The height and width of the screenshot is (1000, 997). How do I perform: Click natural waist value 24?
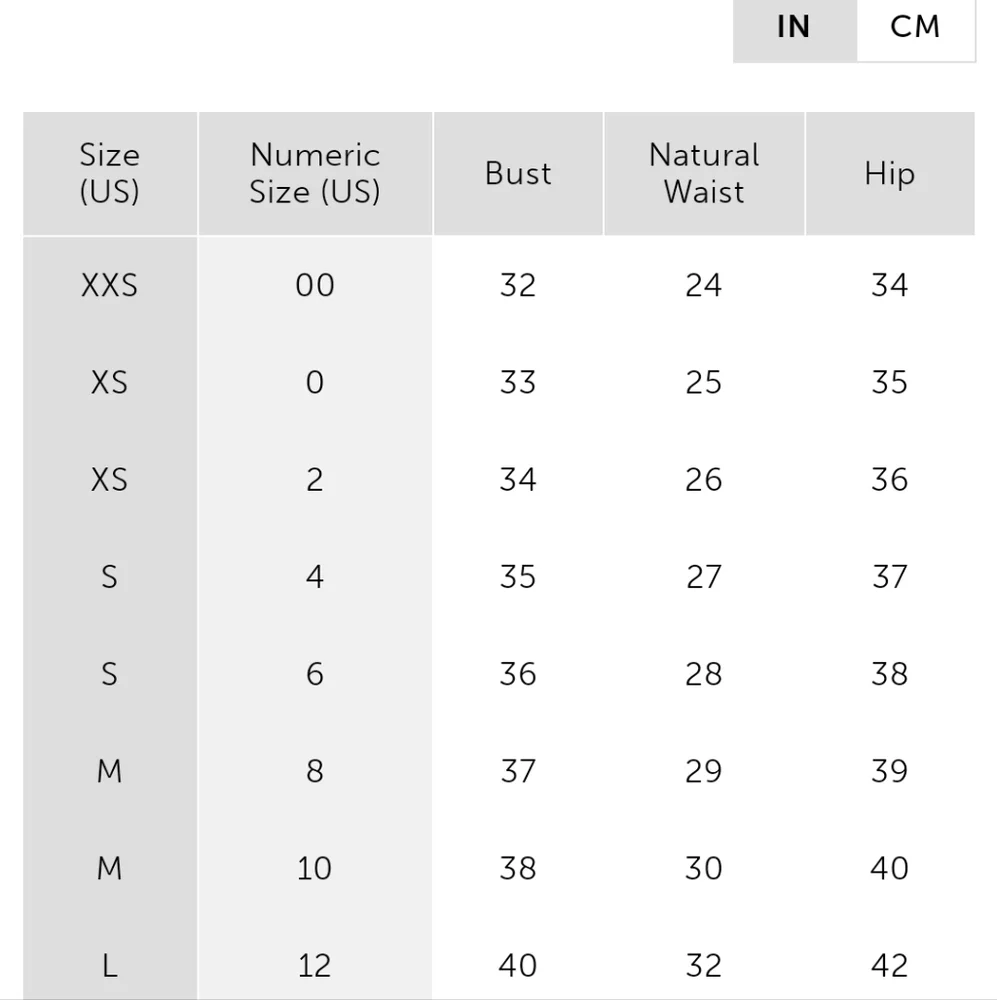(704, 285)
